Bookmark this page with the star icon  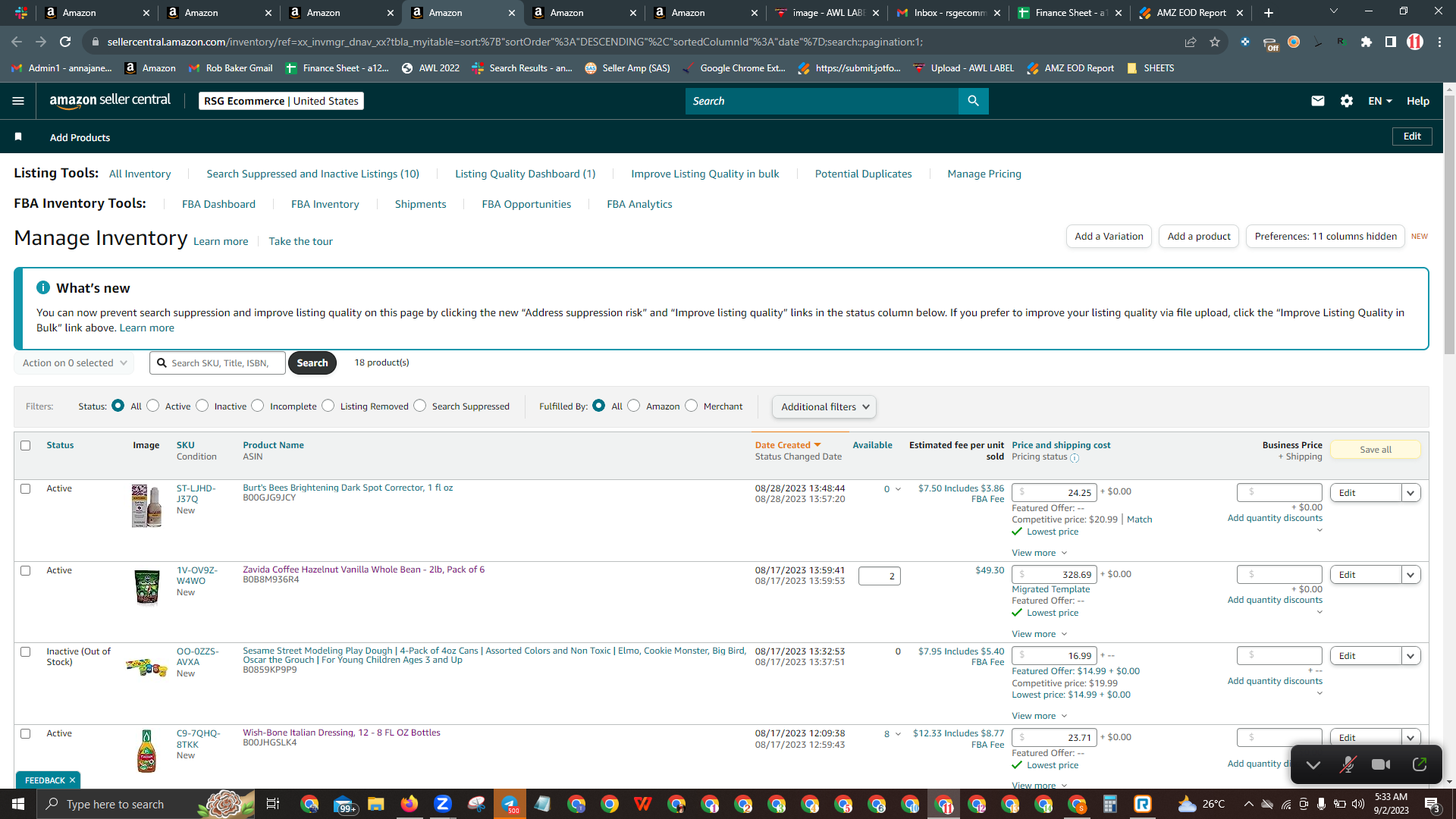click(x=1215, y=42)
